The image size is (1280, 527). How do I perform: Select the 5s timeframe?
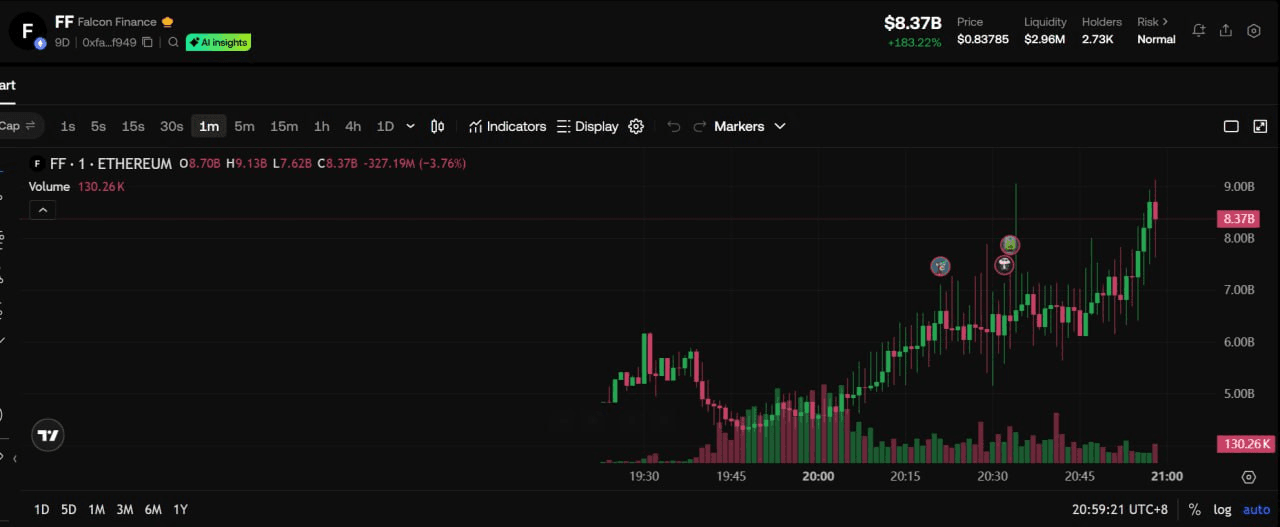98,126
